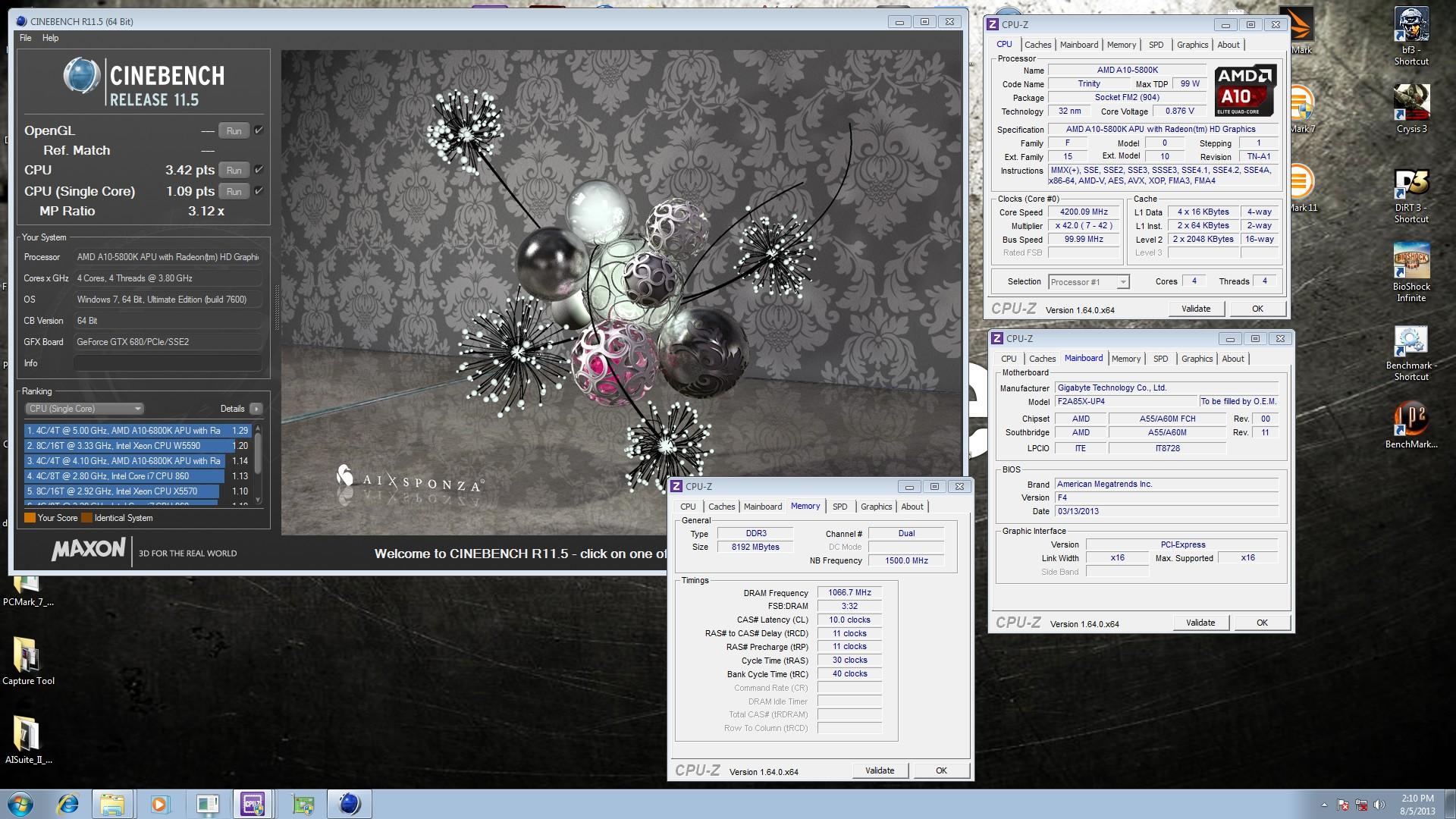Switch to Graphics tab in the CPU-Z Mainboard window
The width and height of the screenshot is (1456, 819).
tap(1197, 359)
